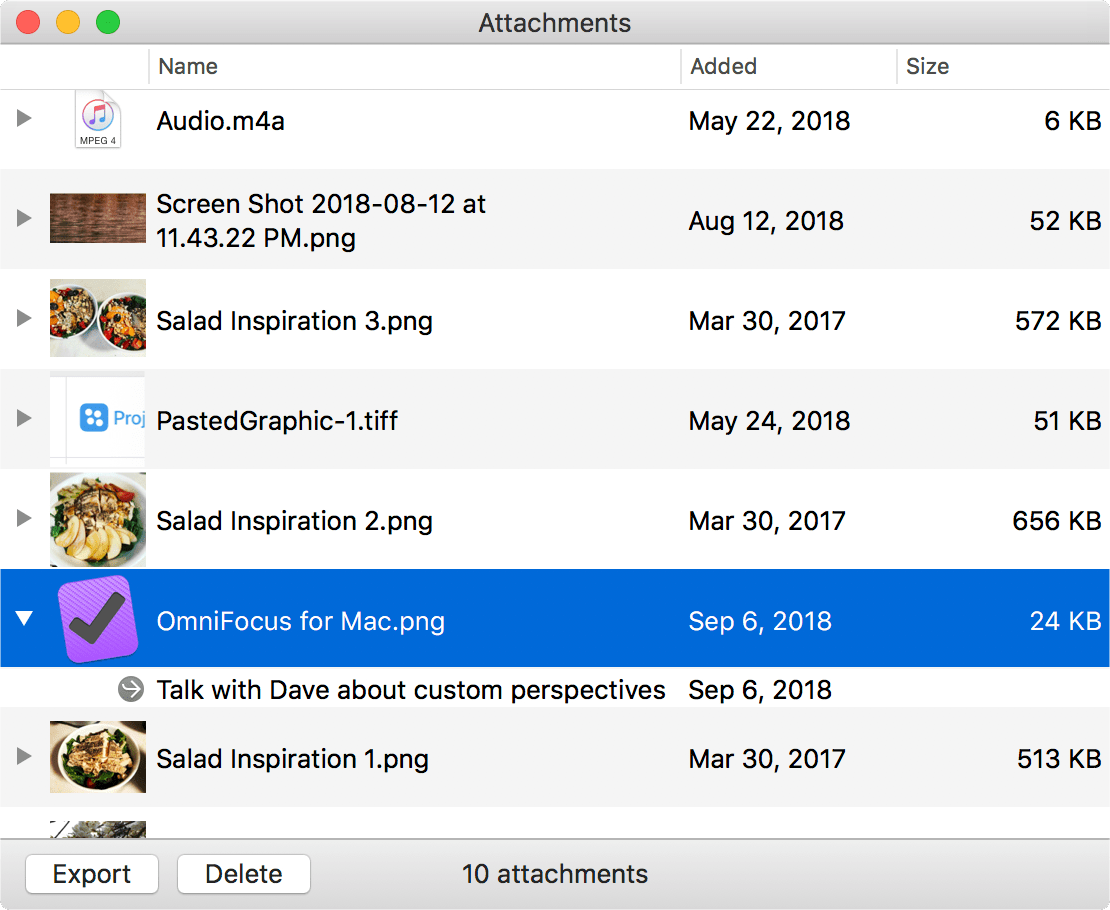Click the 52 KB size value
The width and height of the screenshot is (1110, 910).
point(1065,221)
